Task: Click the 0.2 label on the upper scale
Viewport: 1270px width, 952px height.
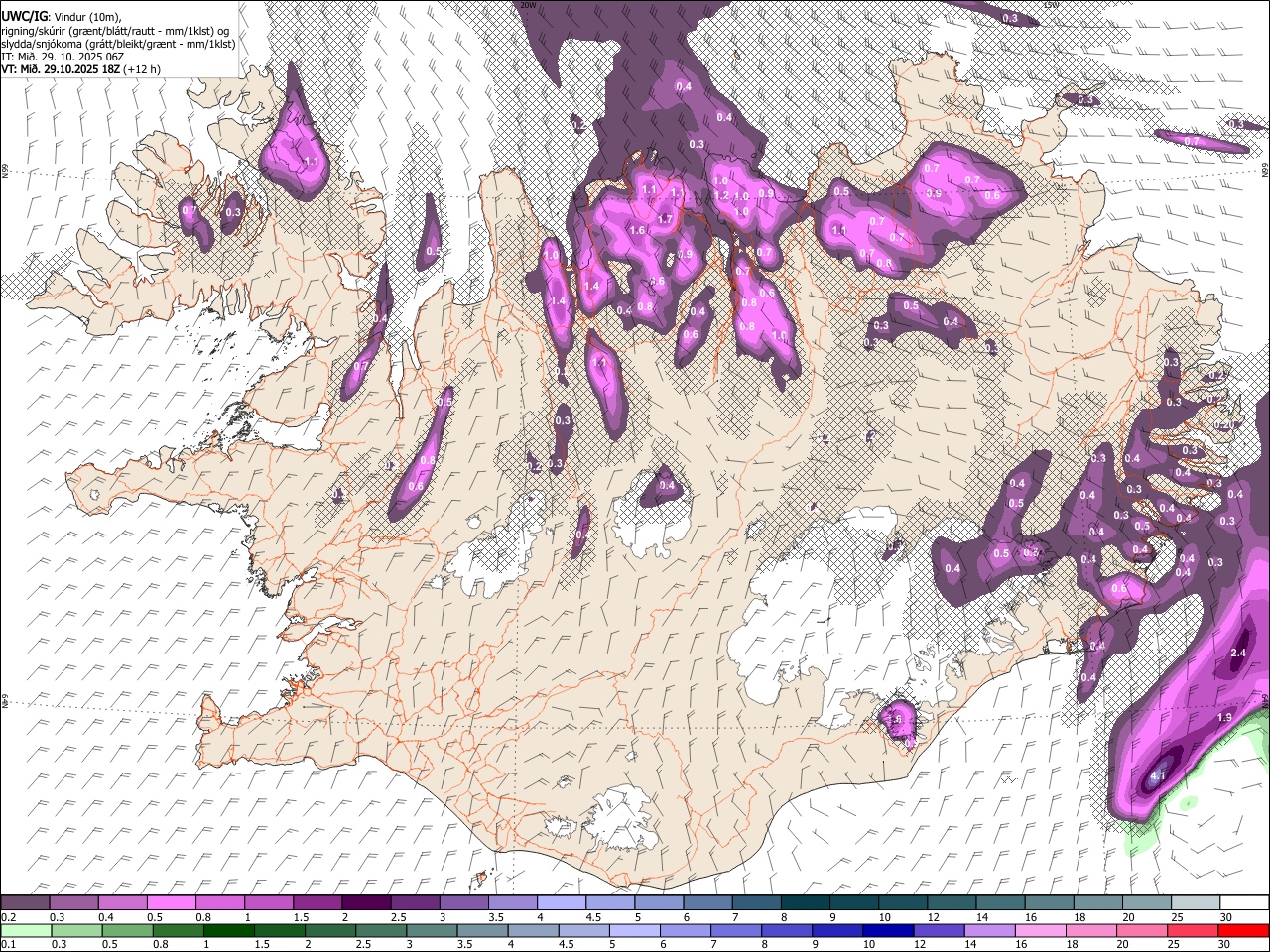Action: (8, 917)
